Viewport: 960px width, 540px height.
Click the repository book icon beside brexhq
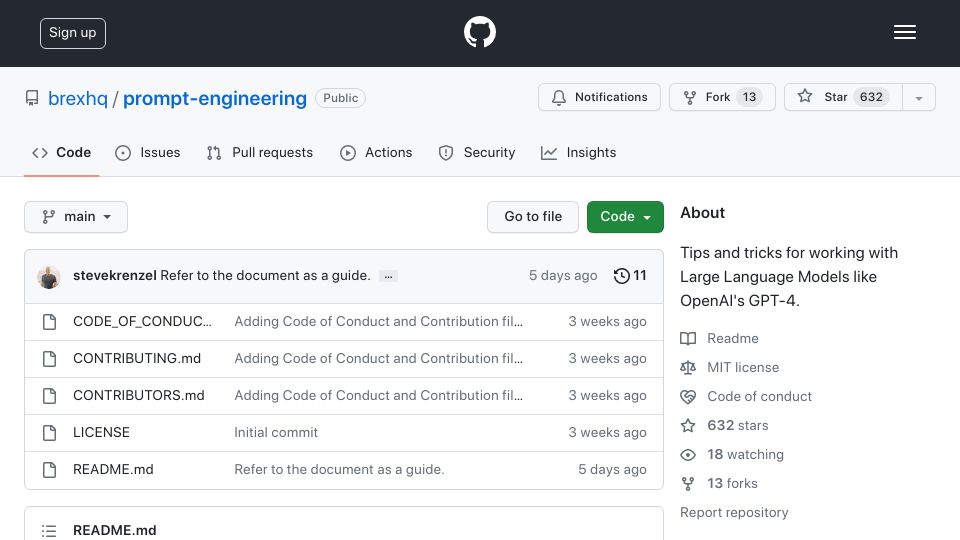32,98
